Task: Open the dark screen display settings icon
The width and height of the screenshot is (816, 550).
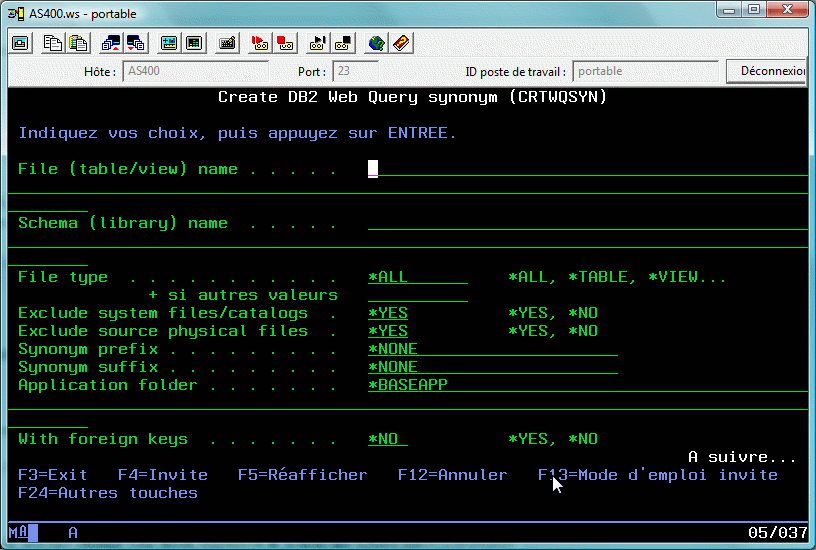Action: tap(194, 43)
